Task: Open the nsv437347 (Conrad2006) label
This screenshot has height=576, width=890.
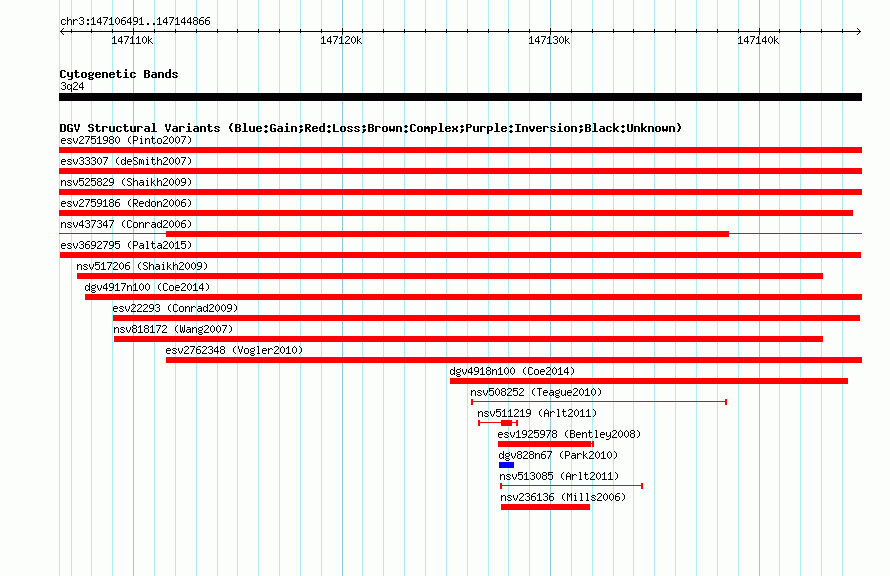Action: (x=126, y=224)
